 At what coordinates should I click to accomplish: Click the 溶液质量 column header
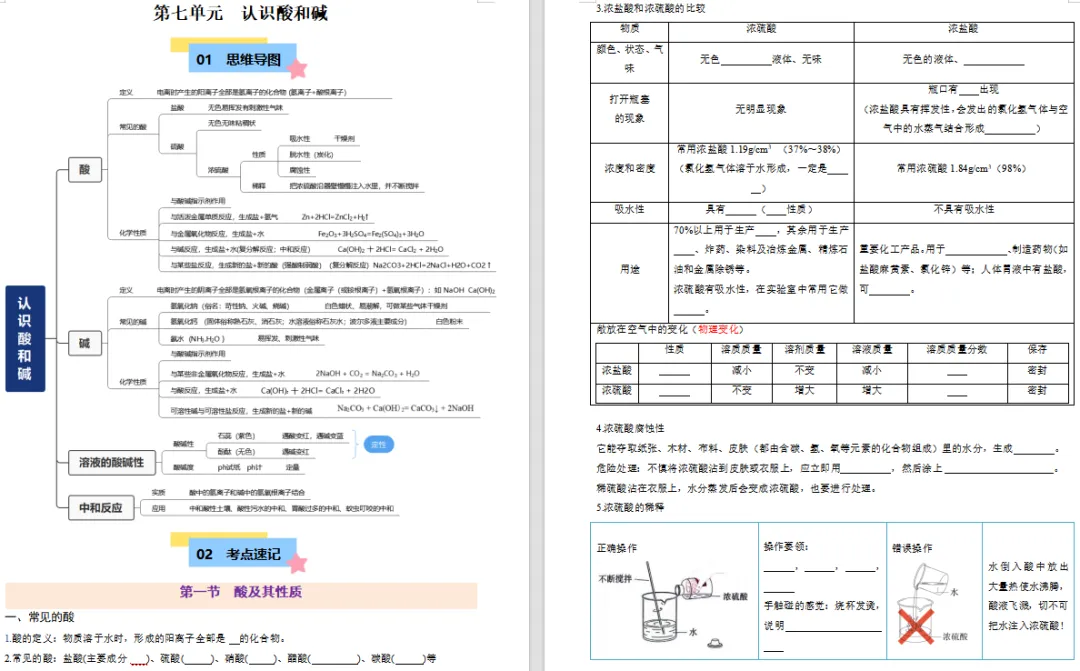pyautogui.click(x=871, y=349)
